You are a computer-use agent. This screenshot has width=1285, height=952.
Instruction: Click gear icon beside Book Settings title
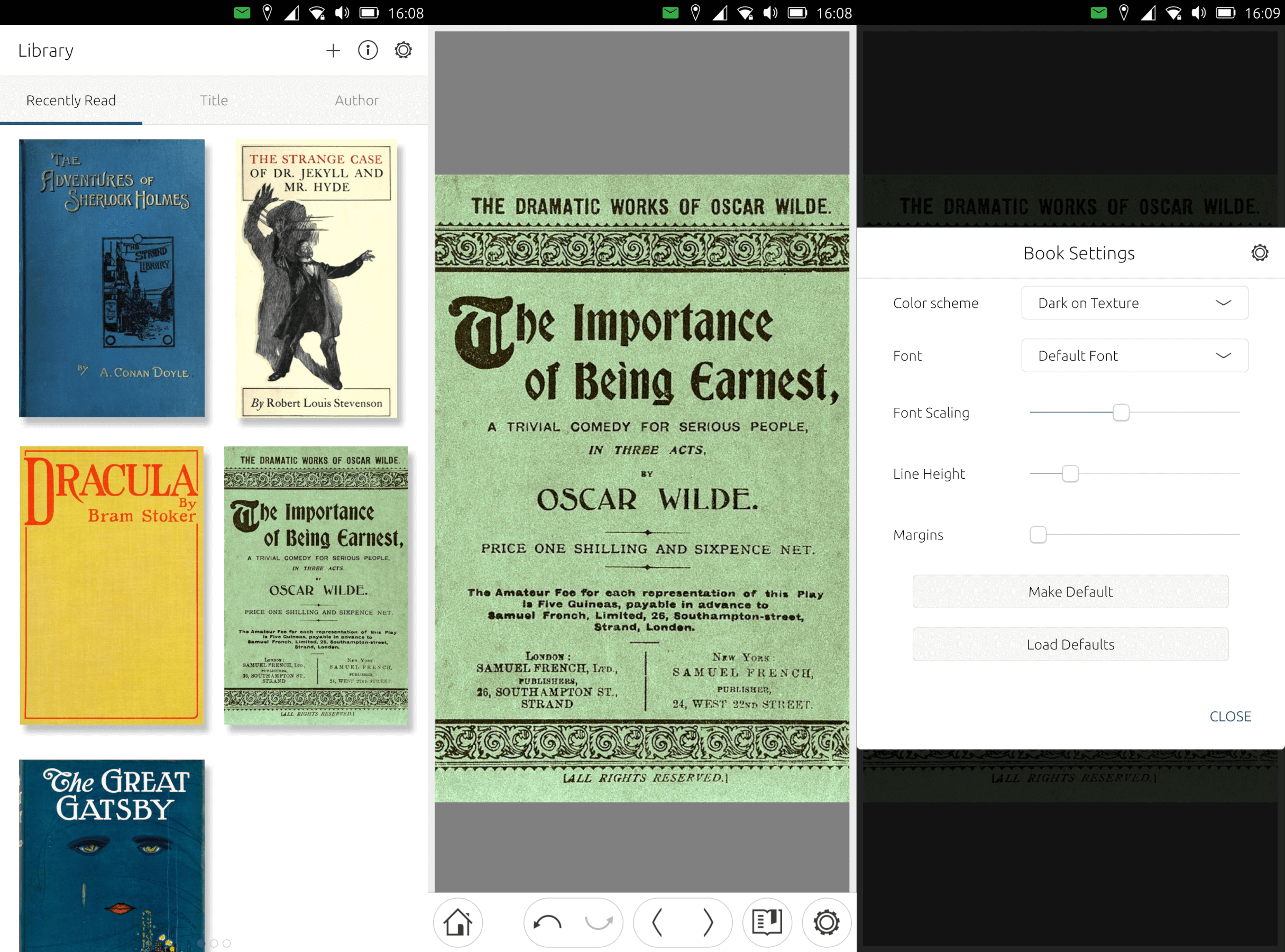(1260, 253)
